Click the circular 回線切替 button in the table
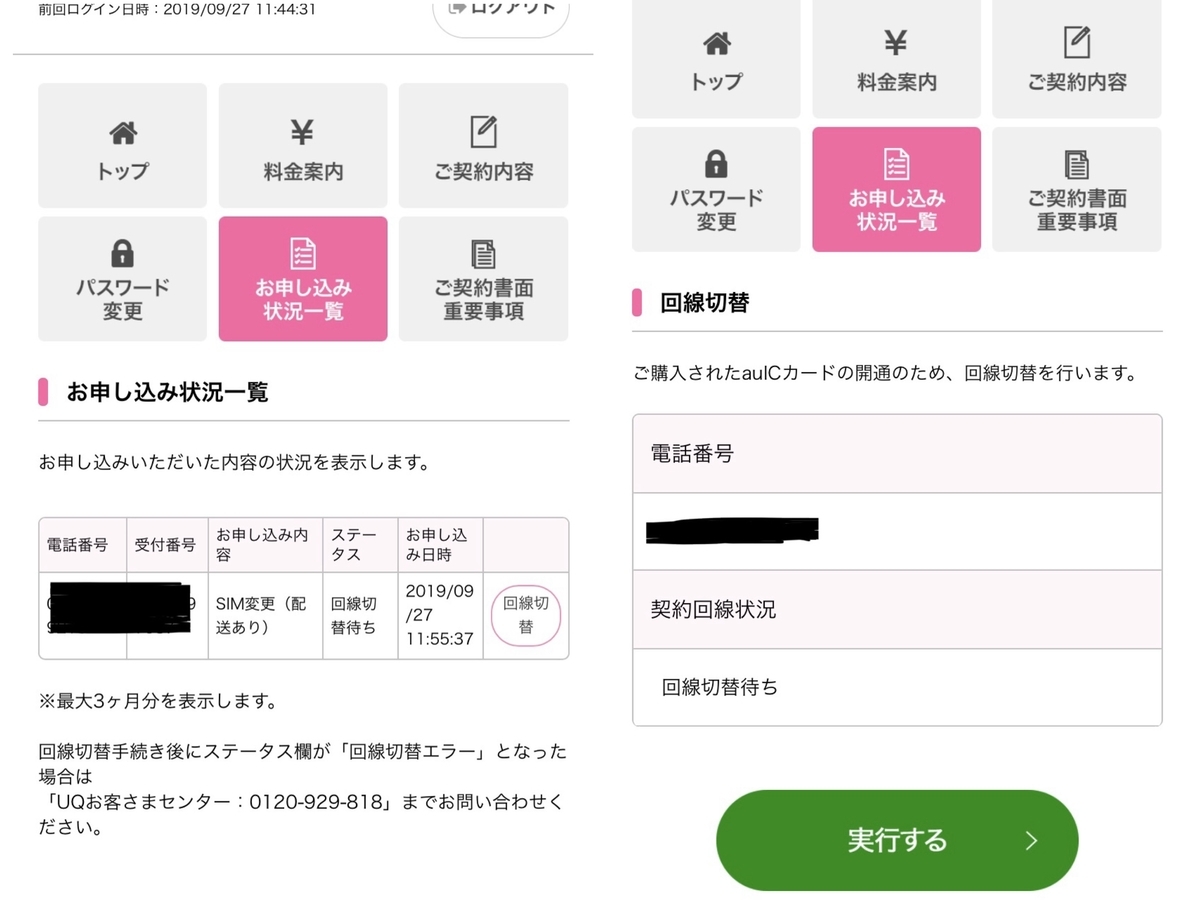 tap(525, 616)
